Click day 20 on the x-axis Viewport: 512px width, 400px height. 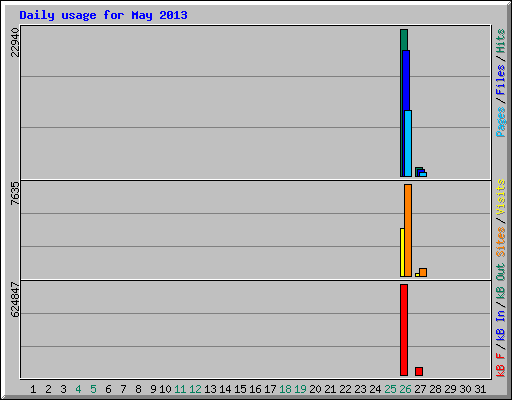pyautogui.click(x=315, y=389)
